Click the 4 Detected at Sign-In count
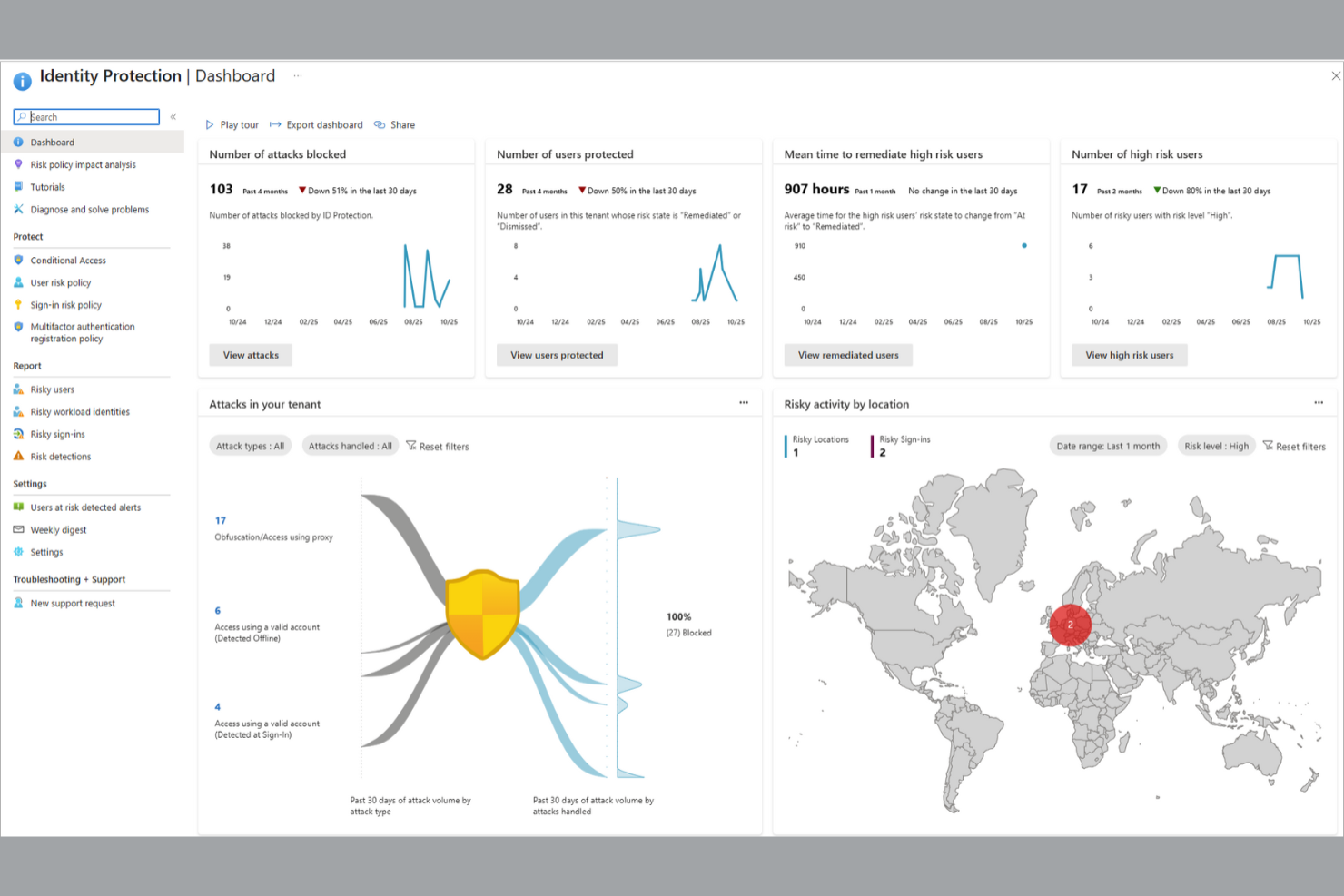Viewport: 1344px width, 896px height. click(218, 706)
